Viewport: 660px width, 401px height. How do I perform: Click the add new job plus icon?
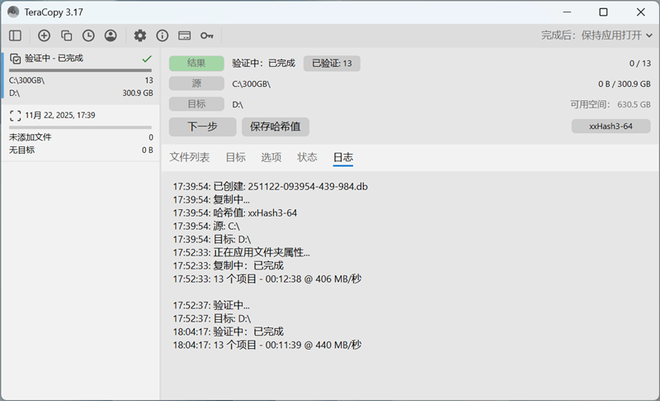click(44, 35)
